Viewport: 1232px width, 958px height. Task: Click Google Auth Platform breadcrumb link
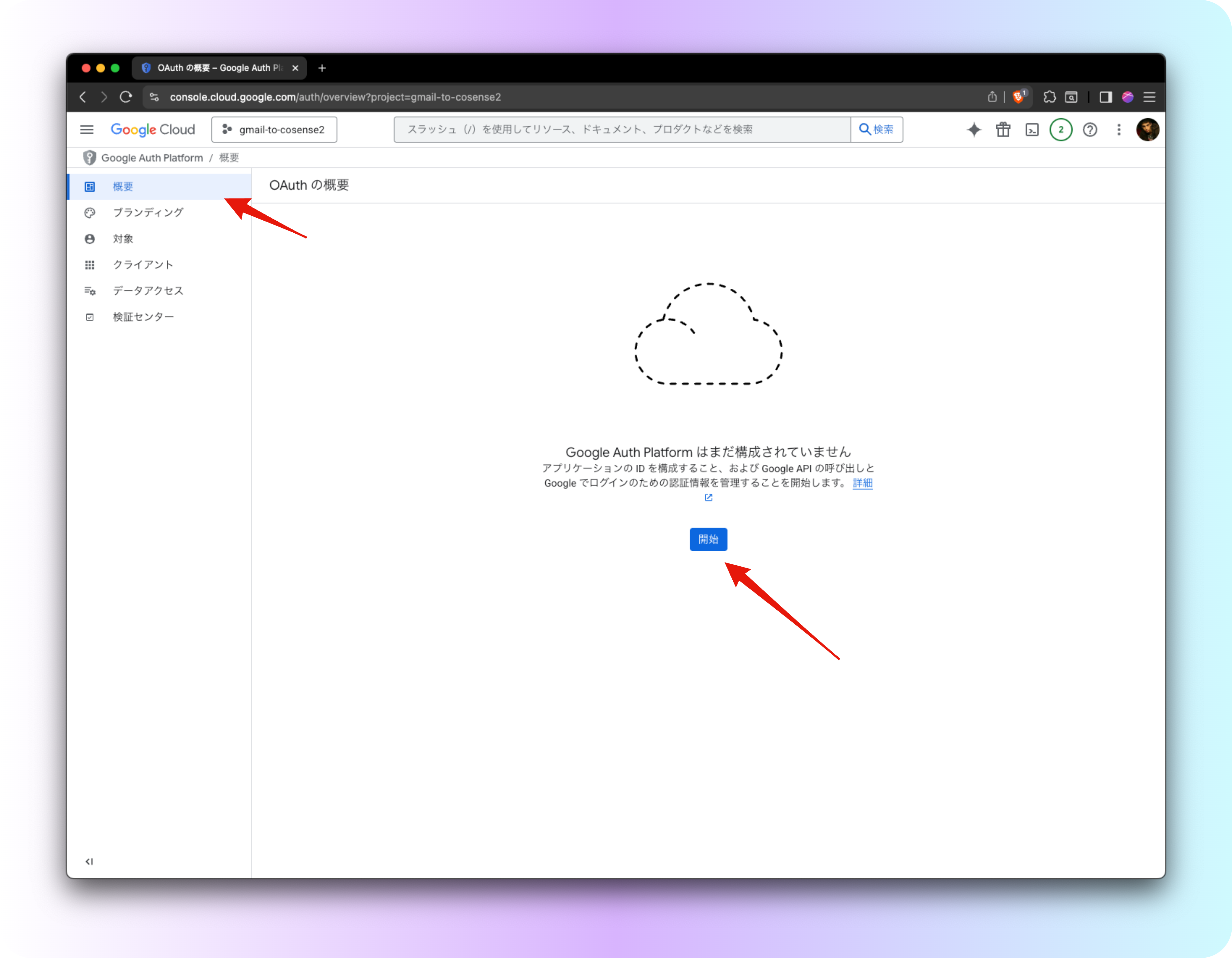coord(152,158)
